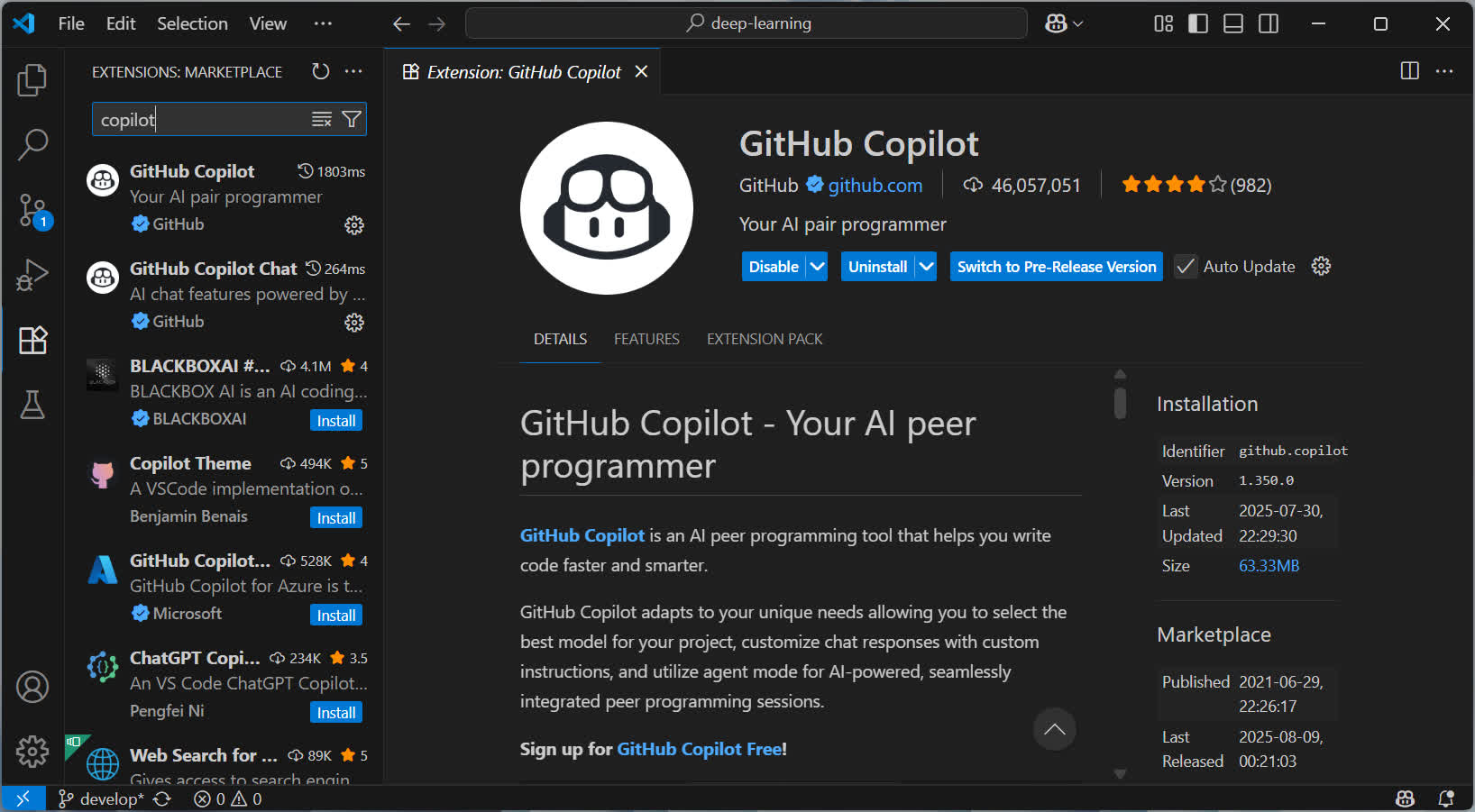Expand the Disable button dropdown arrow
1475x812 pixels.
pos(817,267)
